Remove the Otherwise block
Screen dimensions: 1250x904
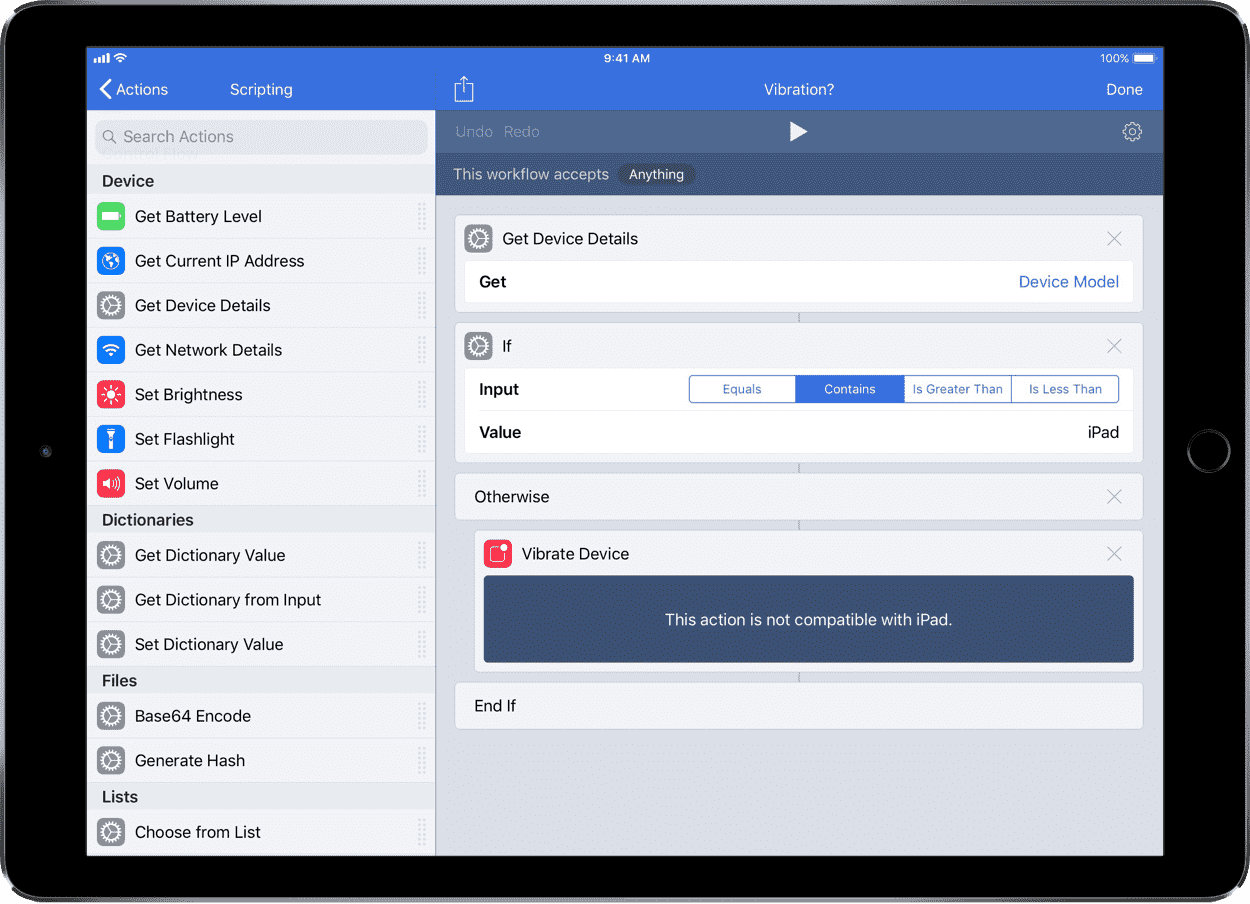point(1114,497)
